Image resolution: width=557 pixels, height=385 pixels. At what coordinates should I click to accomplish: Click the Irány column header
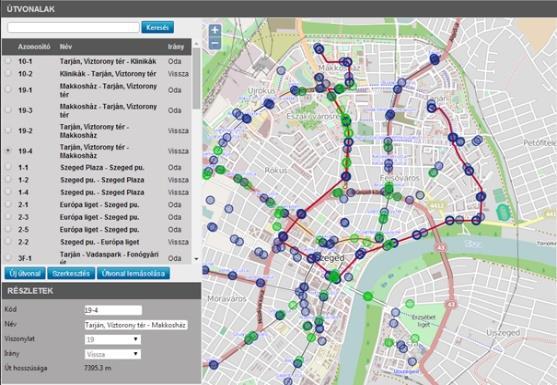coord(176,47)
